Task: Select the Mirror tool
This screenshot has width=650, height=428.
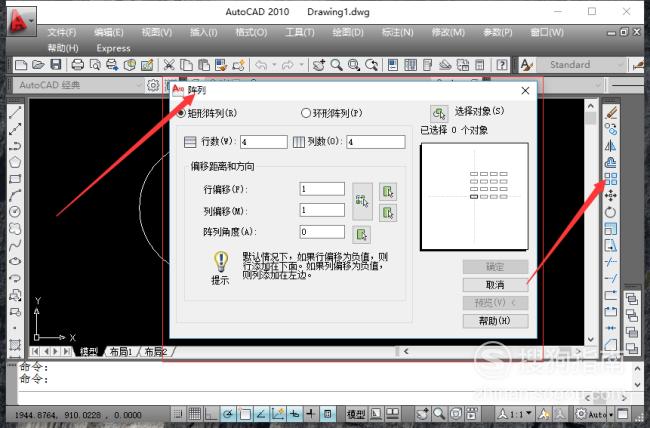Action: tap(611, 146)
